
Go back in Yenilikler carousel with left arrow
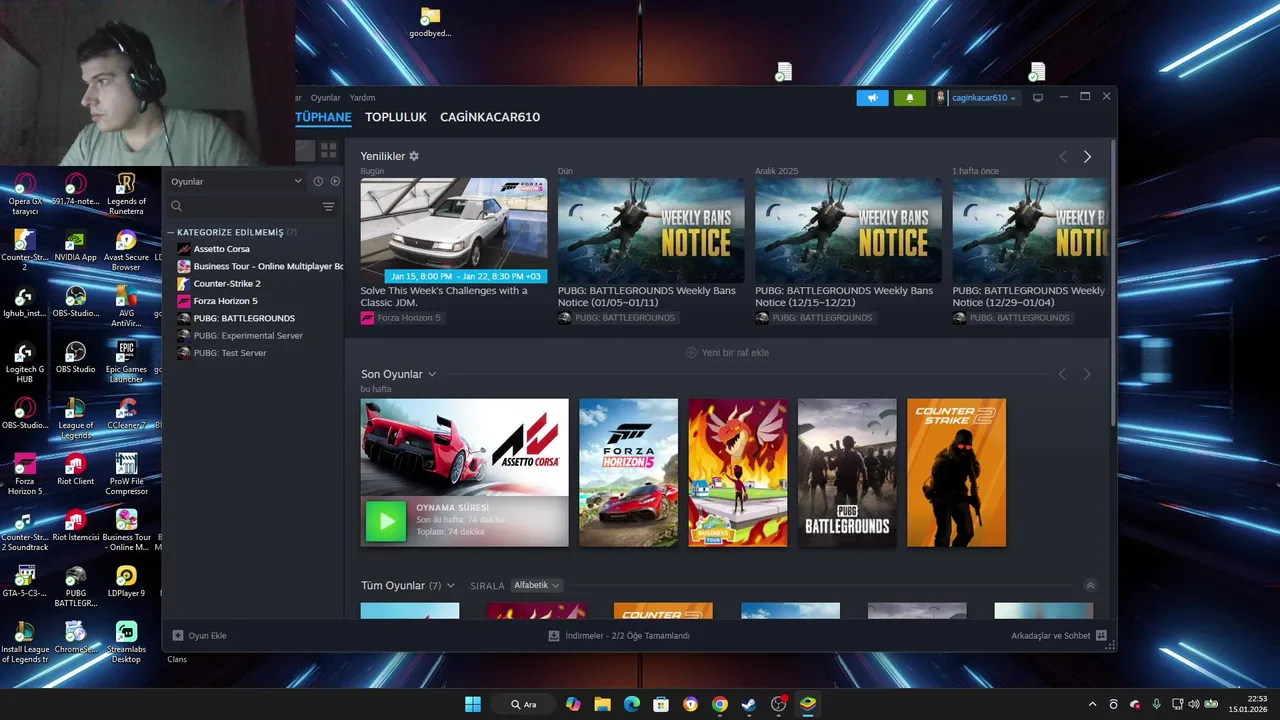click(1063, 157)
